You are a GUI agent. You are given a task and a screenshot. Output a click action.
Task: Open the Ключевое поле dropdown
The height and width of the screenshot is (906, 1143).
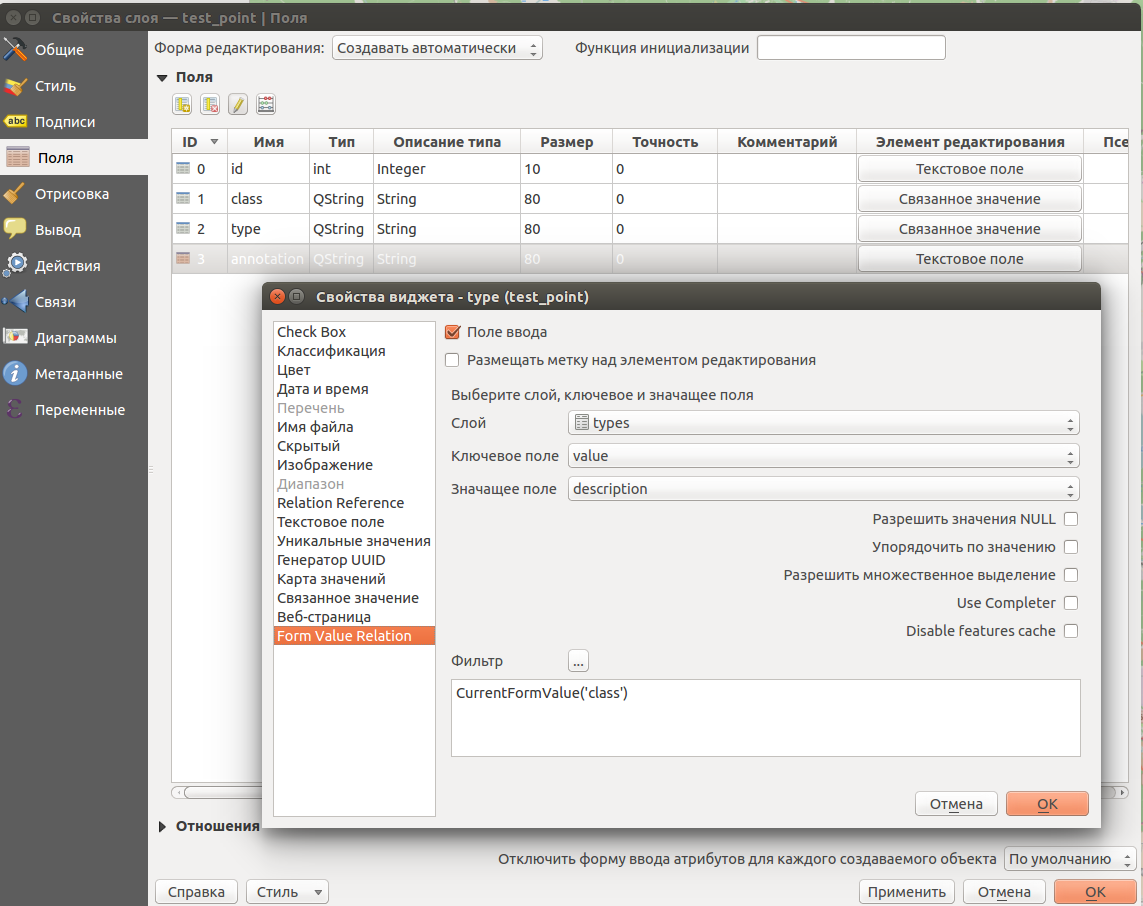[823, 456]
